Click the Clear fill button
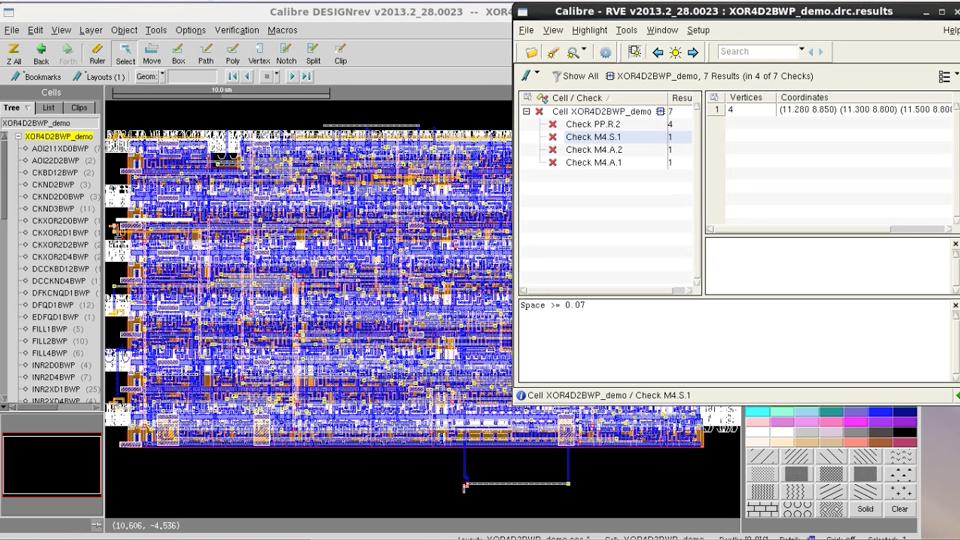960x540 pixels. click(x=899, y=509)
